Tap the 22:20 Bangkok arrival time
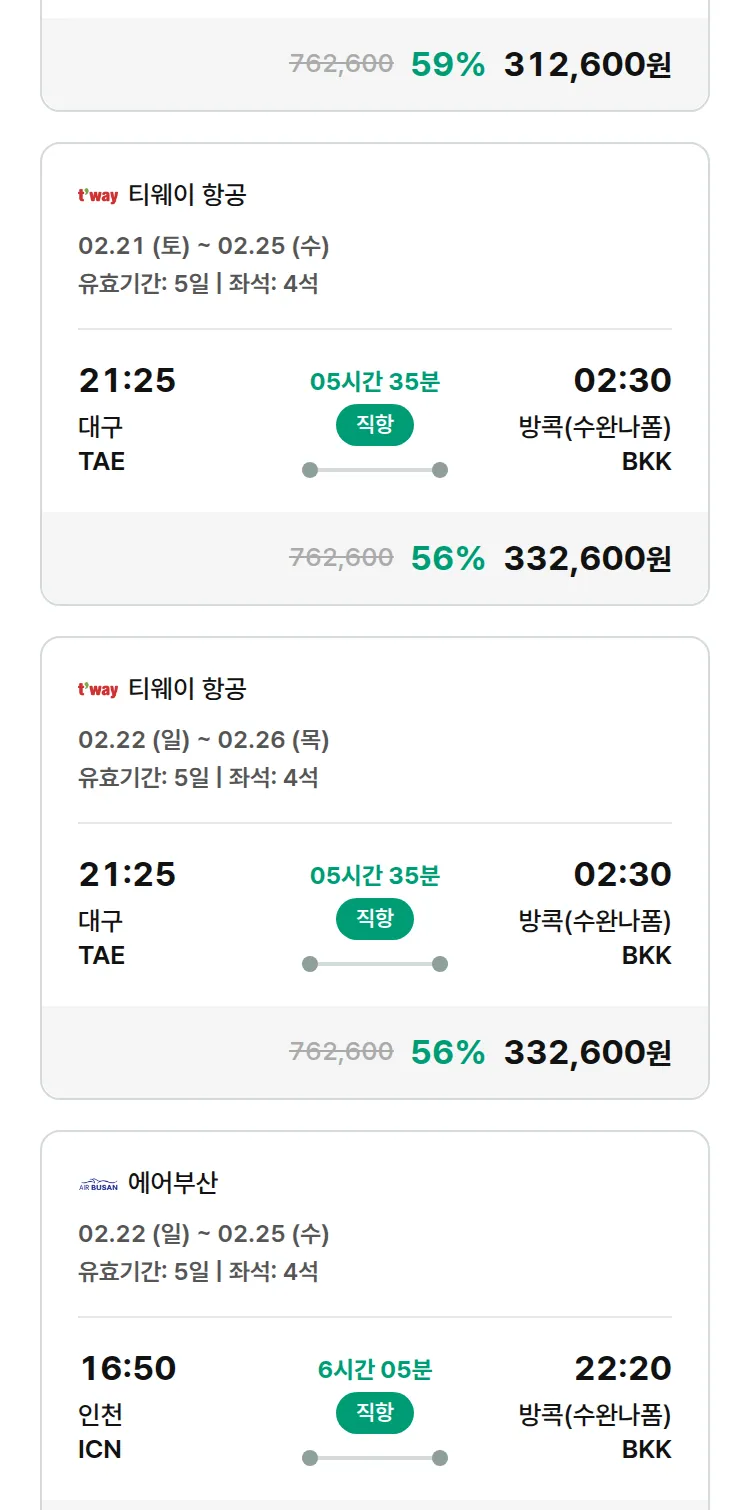Screen dimensions: 750x1510 click(x=622, y=1368)
